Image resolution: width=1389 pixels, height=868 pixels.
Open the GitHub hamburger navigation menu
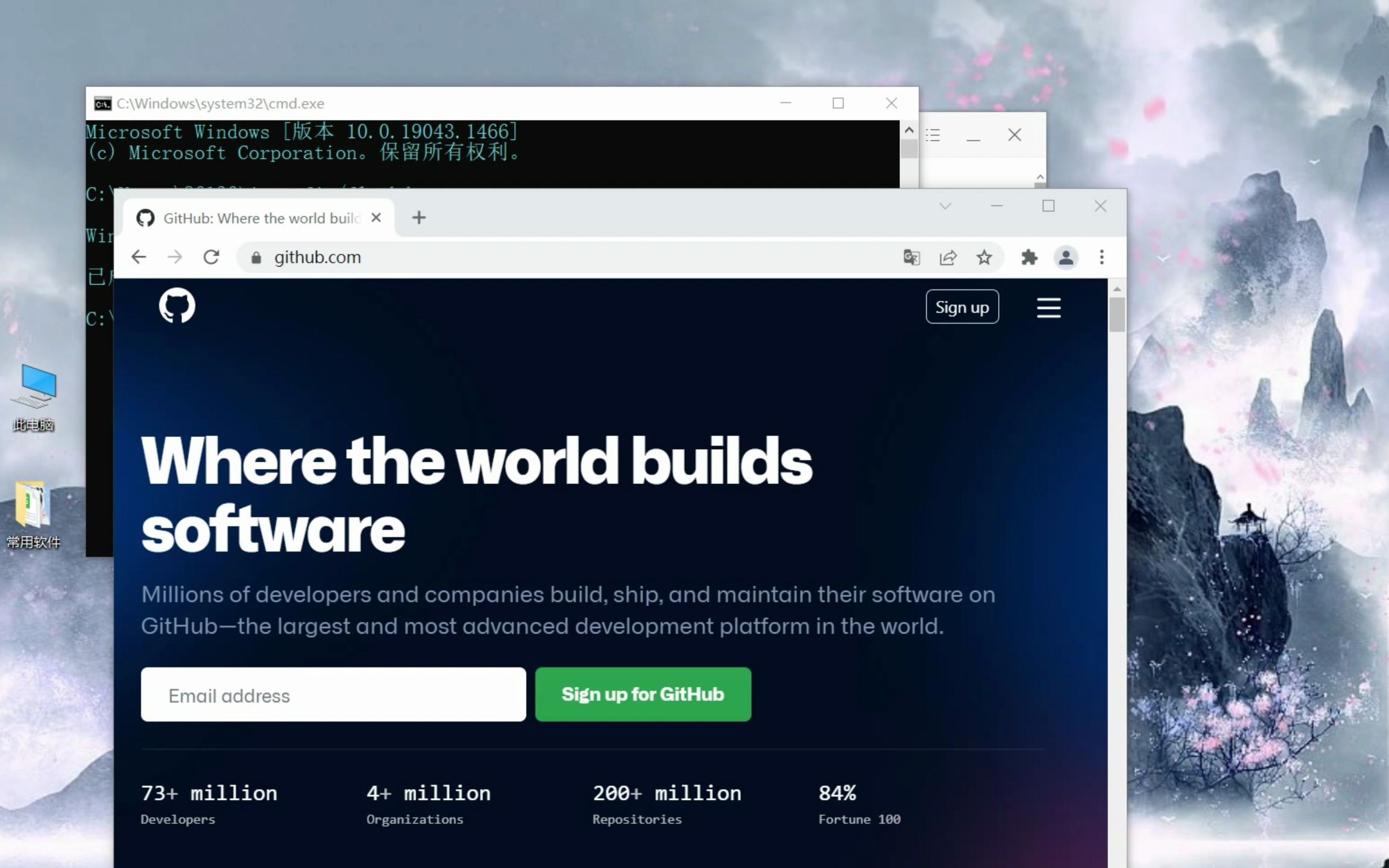1048,307
